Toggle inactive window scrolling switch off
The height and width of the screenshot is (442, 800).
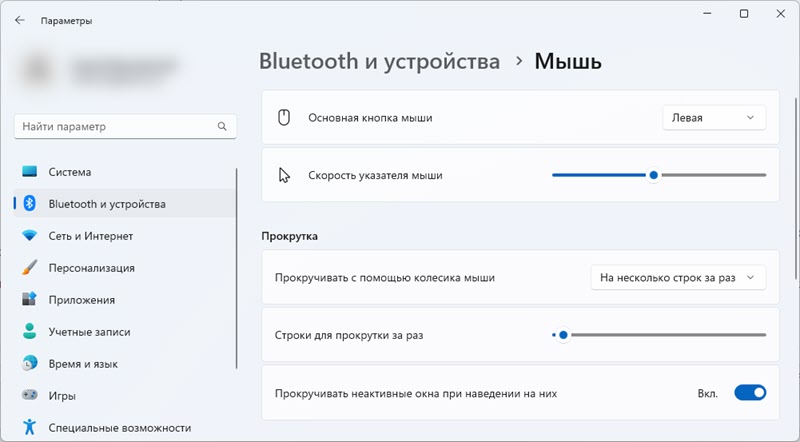(x=749, y=393)
